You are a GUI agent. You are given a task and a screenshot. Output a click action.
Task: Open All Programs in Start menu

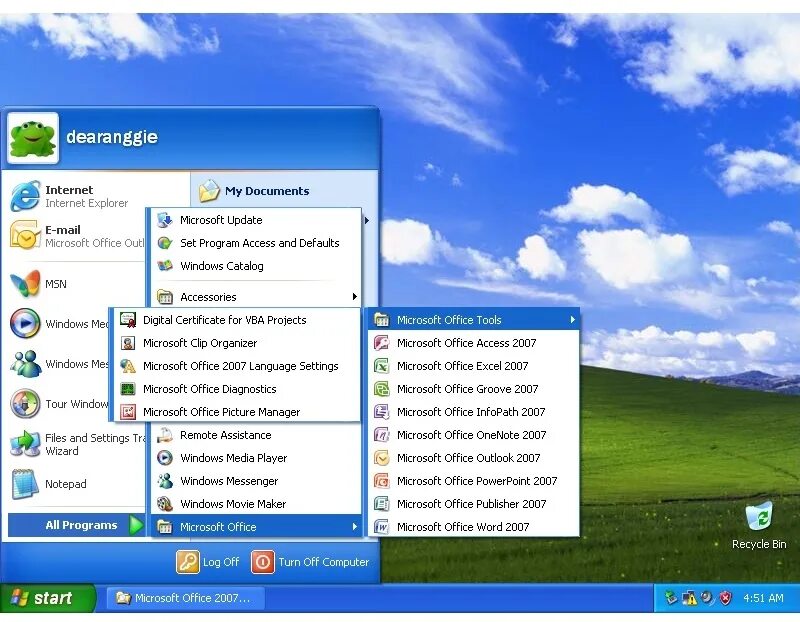click(x=77, y=525)
